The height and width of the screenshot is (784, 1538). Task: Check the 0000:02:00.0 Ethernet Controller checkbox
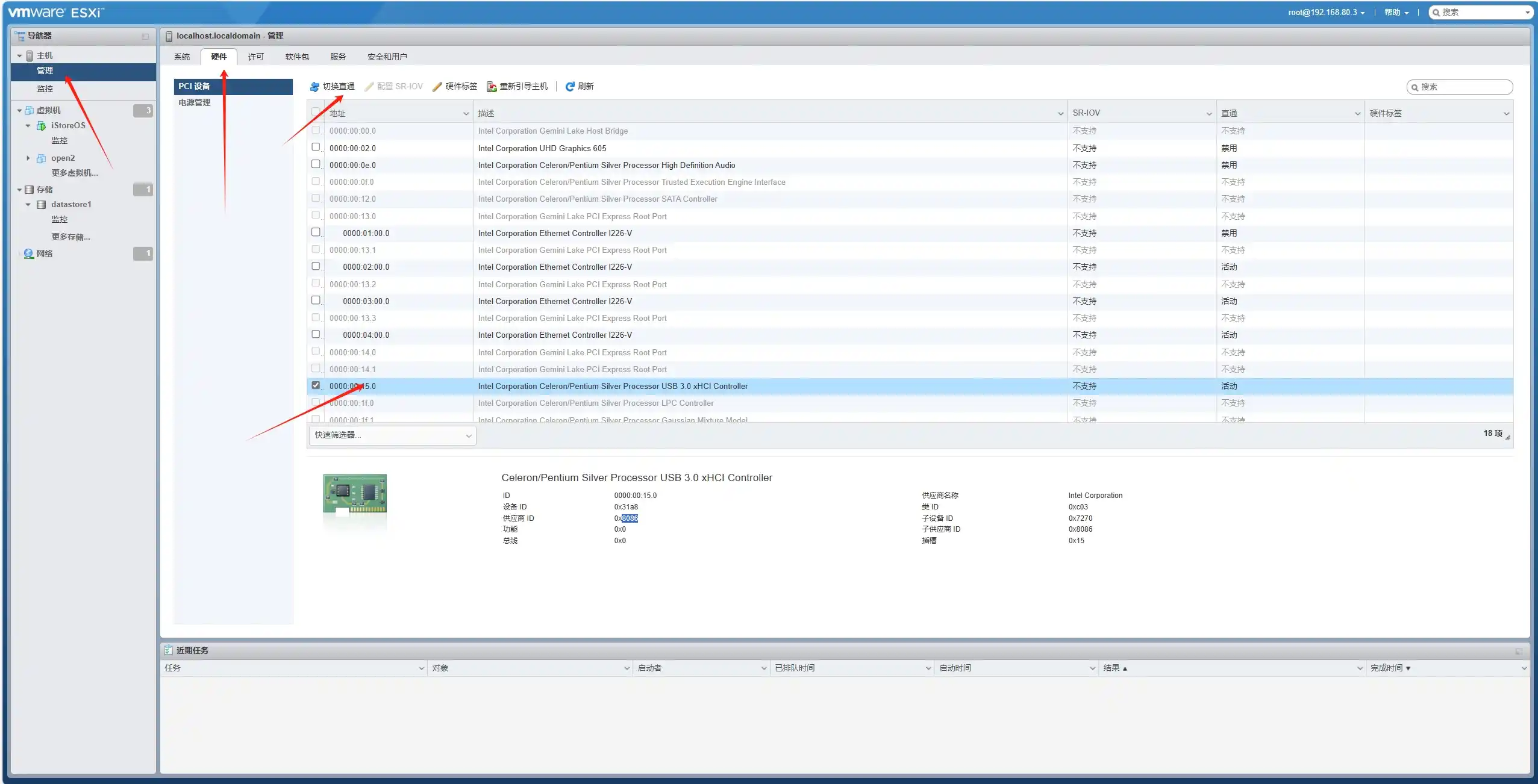(316, 266)
